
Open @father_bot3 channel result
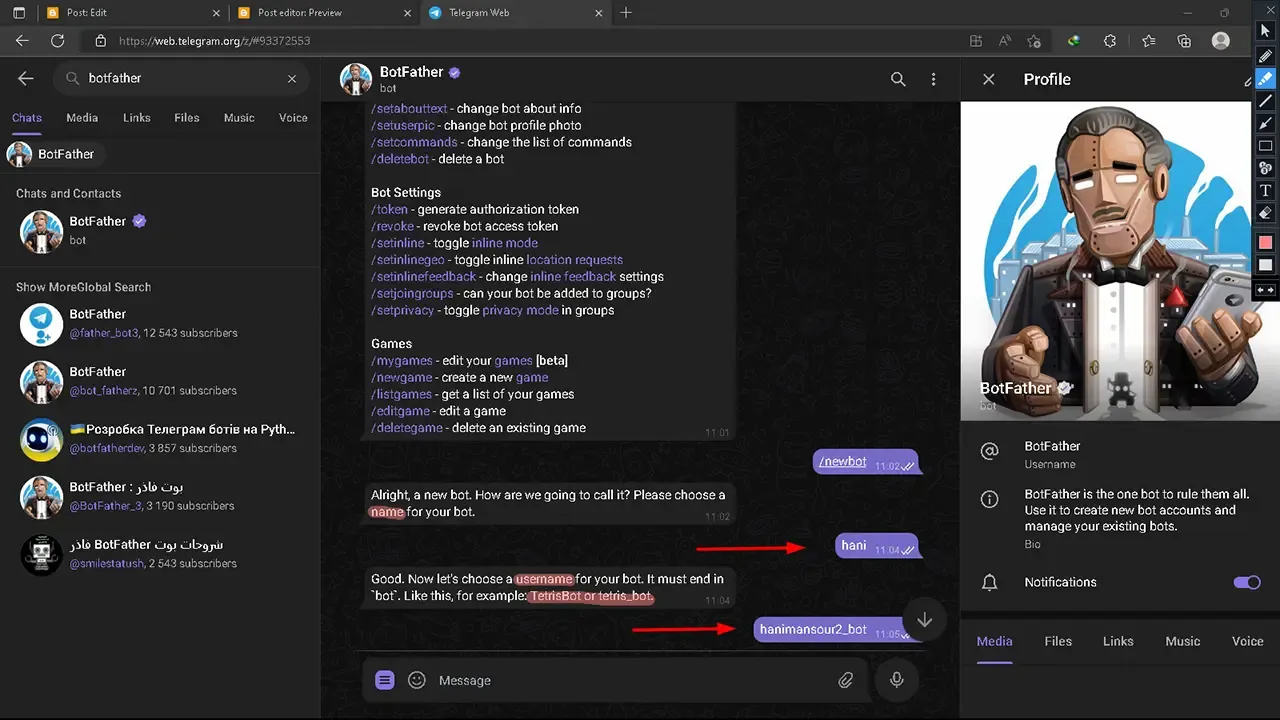(x=160, y=323)
